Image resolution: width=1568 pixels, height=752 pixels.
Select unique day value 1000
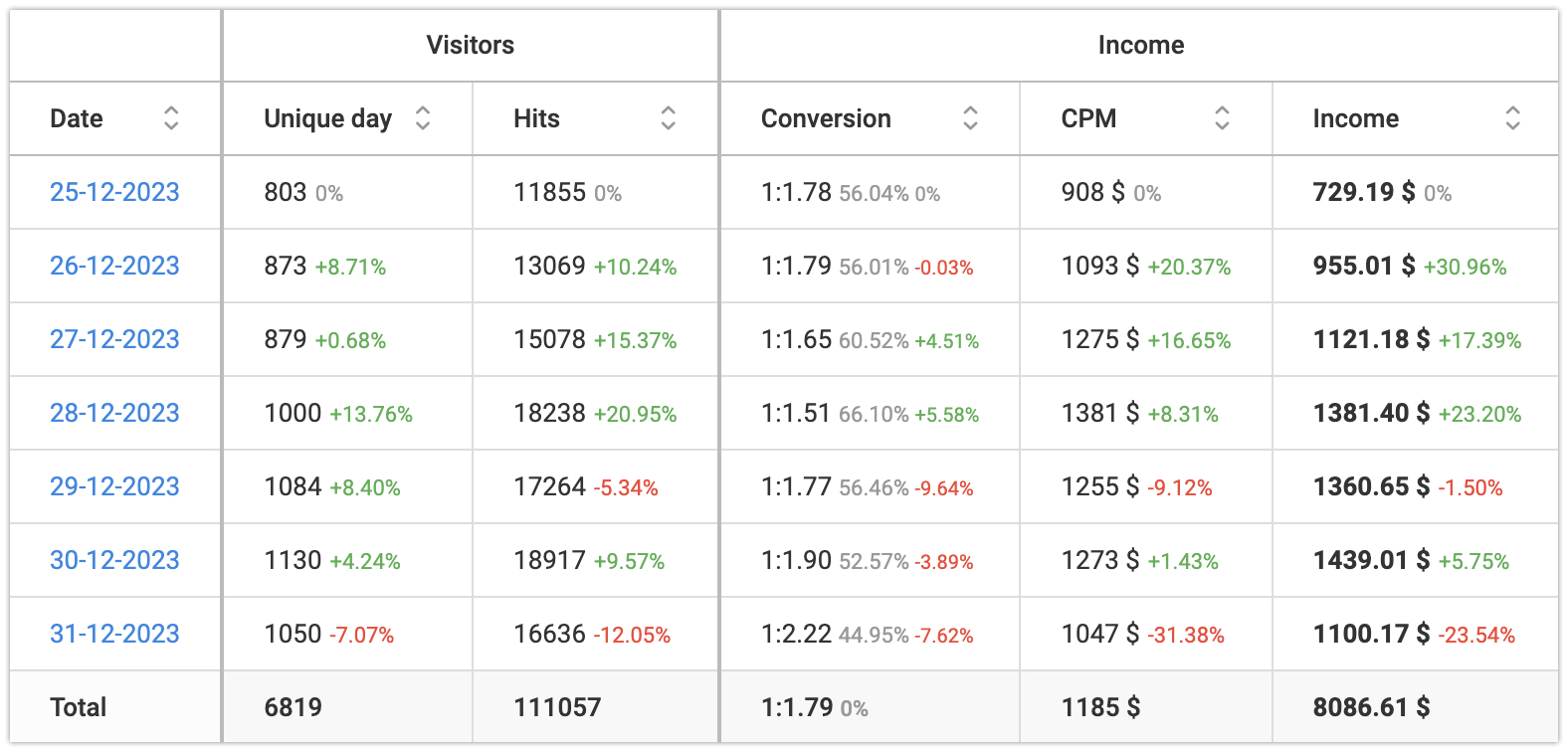pos(293,413)
